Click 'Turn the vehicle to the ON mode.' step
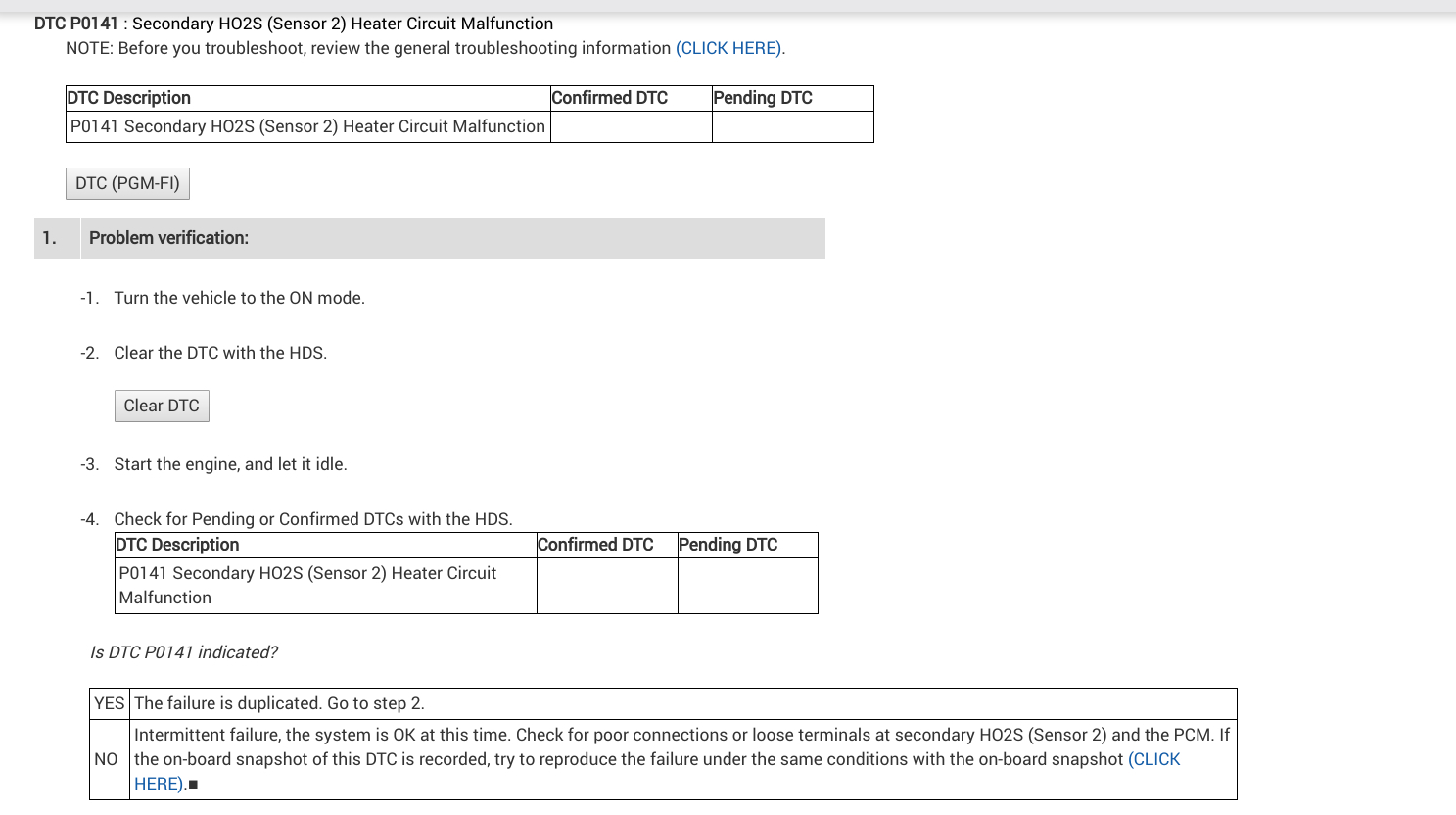Screen dimensions: 1456x815 pyautogui.click(x=239, y=298)
